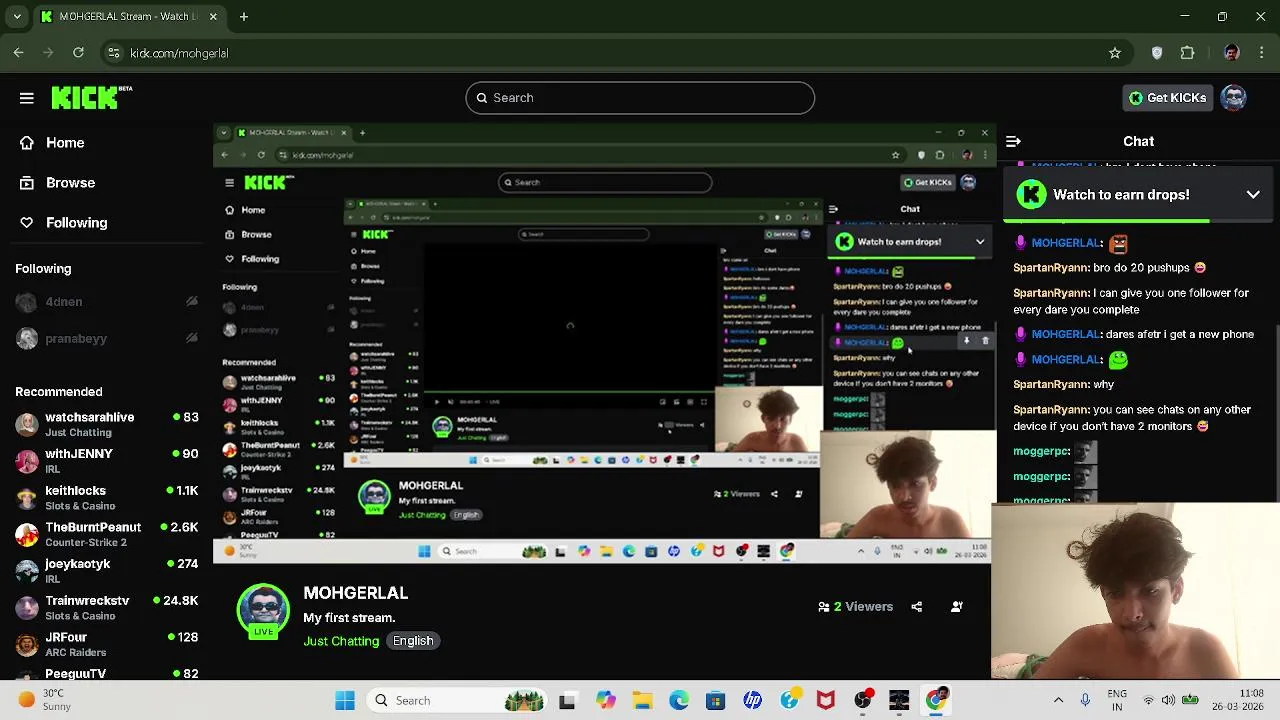Go back in browser history

(19, 53)
